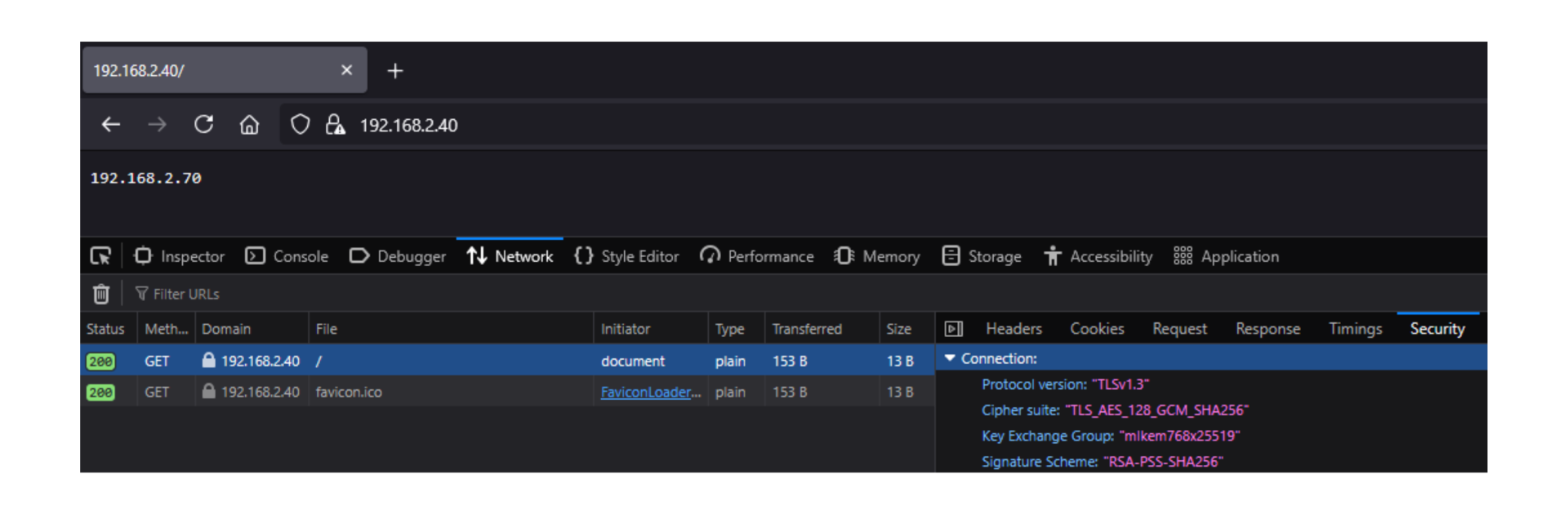
Task: Click the site security padlock icon
Action: [x=335, y=125]
